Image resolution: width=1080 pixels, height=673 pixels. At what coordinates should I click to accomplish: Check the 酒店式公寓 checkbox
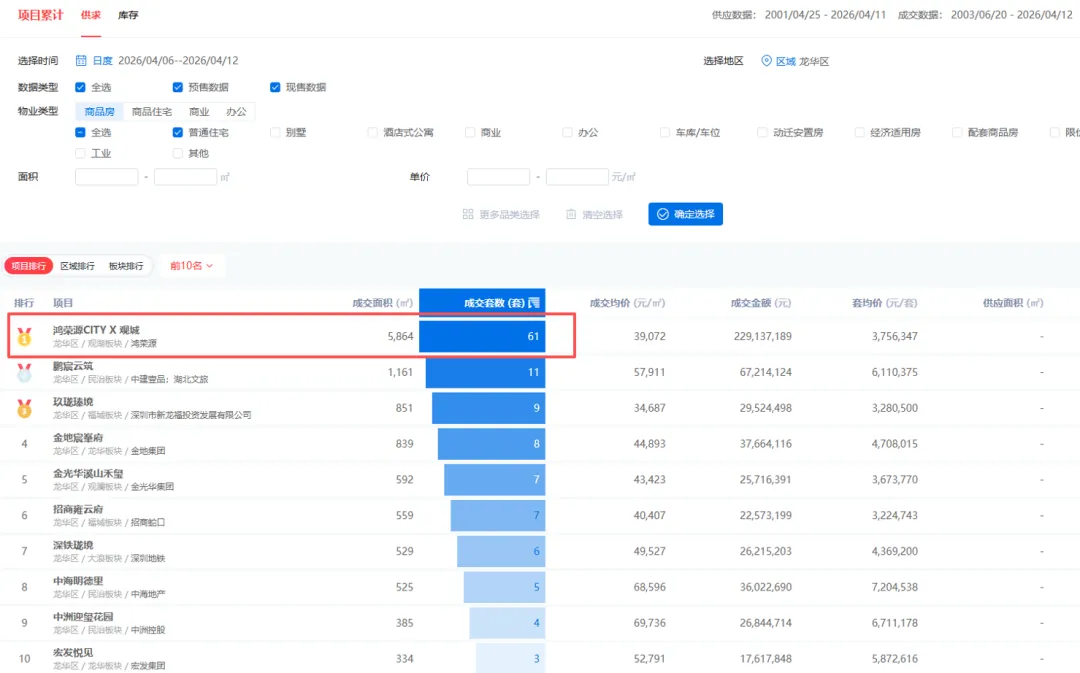coord(373,132)
